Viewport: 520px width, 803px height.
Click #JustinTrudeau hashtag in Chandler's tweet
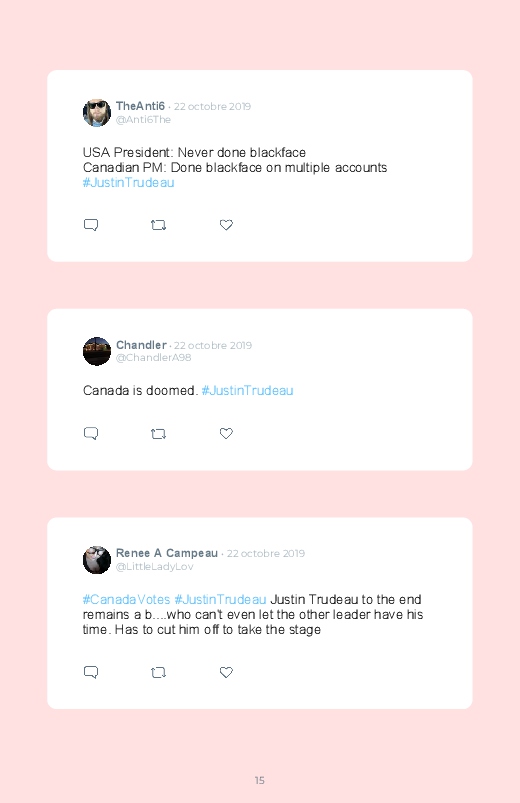(247, 391)
